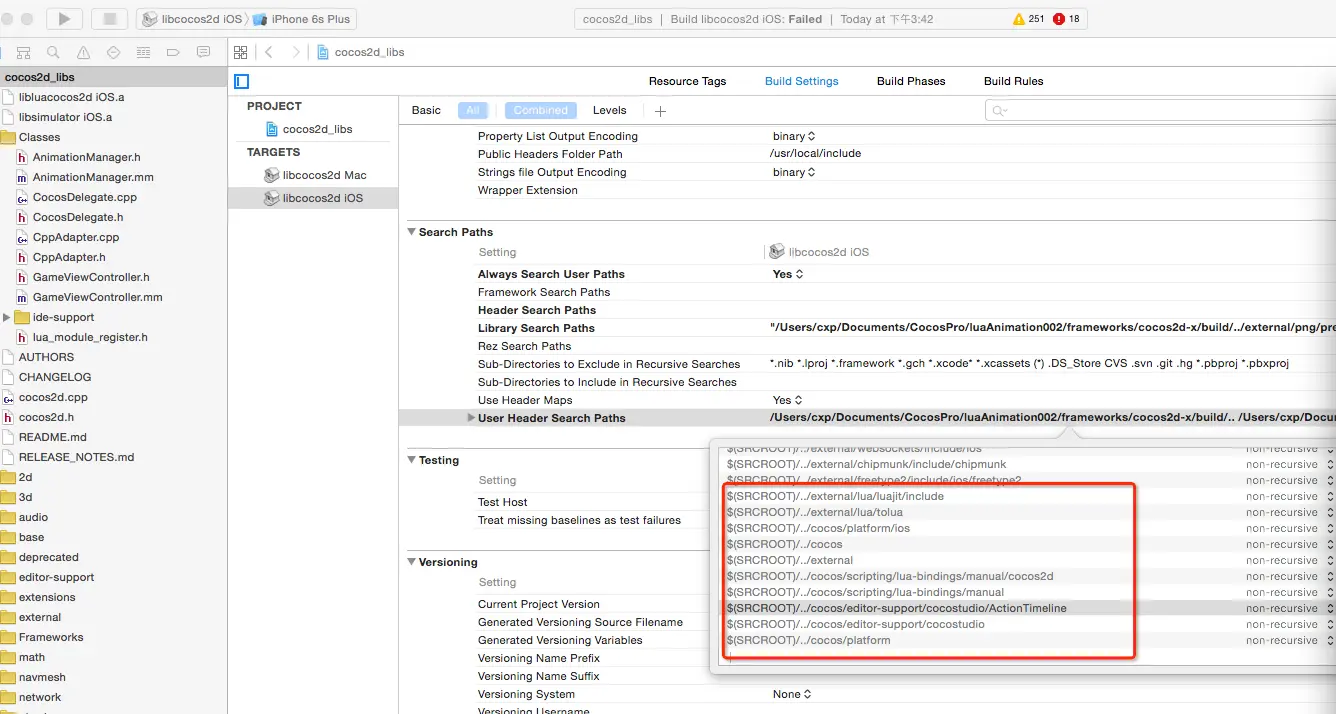Open the Test navigator diamond icon

click(x=113, y=52)
